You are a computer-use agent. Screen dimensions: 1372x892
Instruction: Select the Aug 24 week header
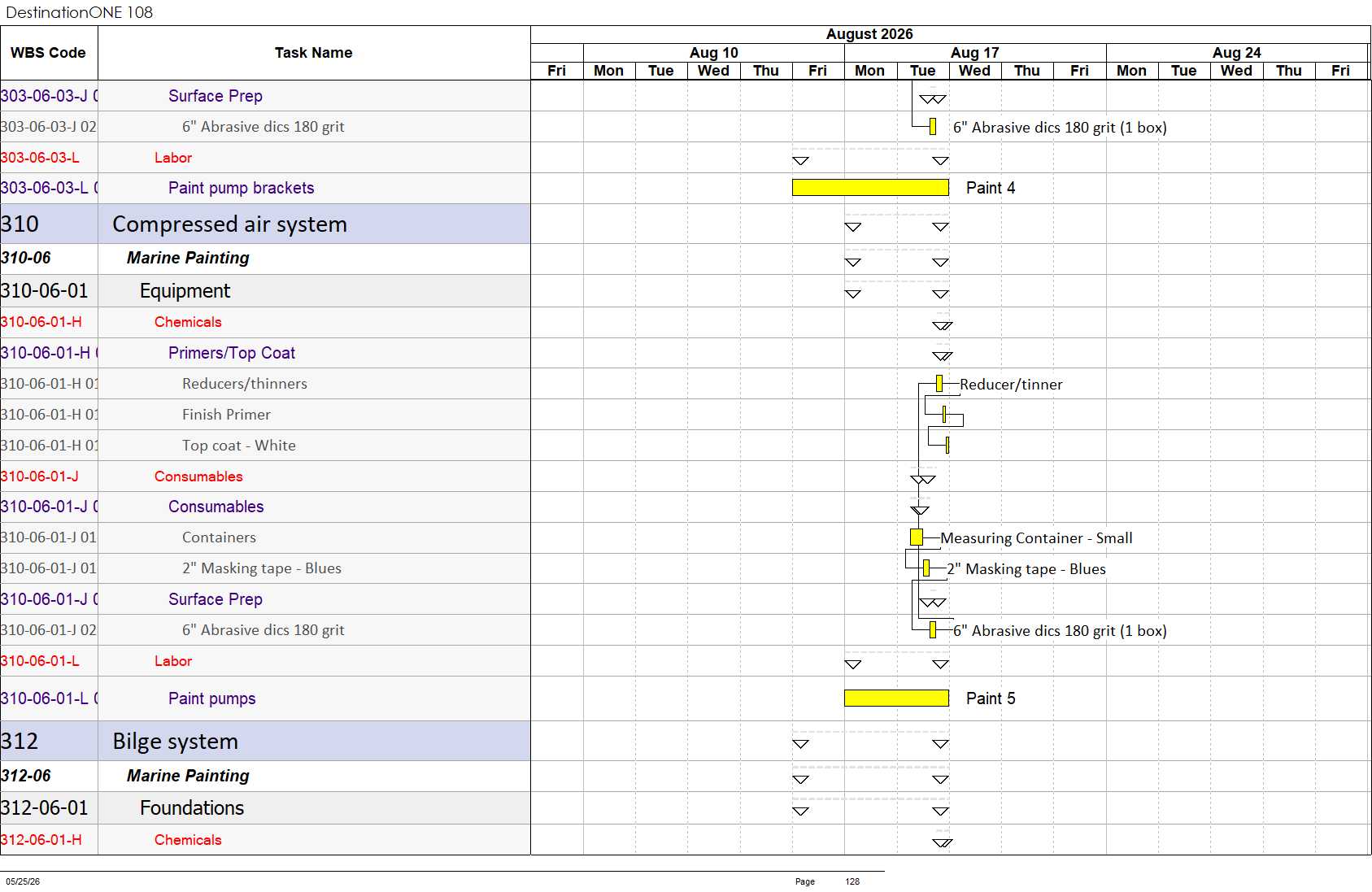[x=1237, y=53]
